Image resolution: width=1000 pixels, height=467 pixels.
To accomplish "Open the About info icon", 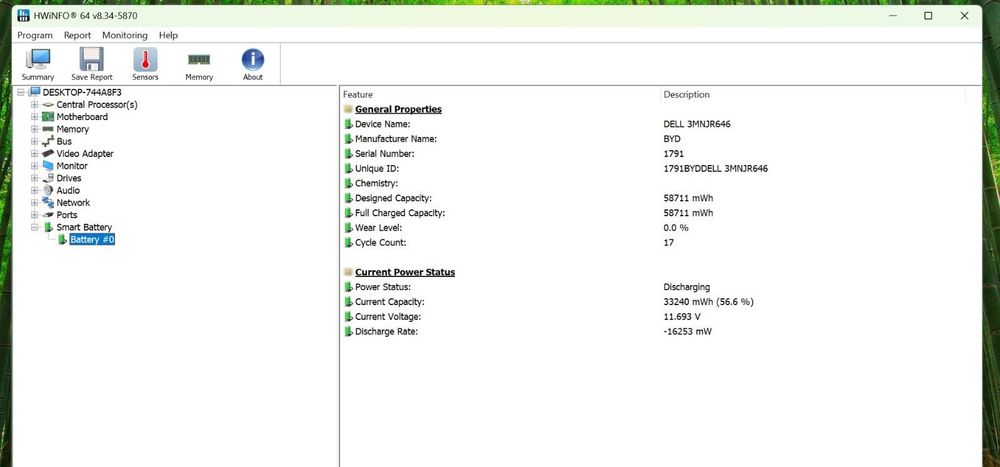I will 253,59.
